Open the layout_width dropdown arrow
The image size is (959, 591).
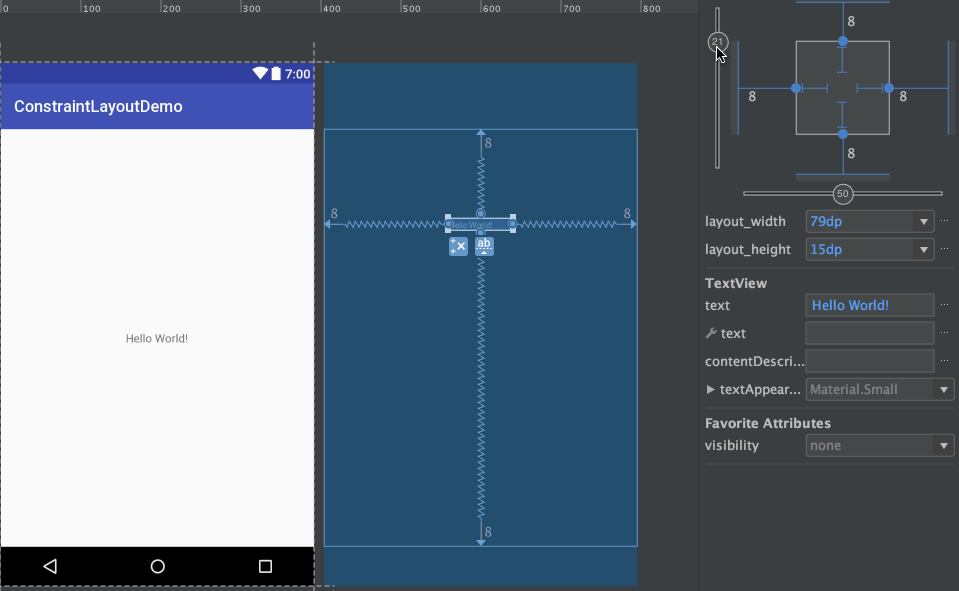924,221
